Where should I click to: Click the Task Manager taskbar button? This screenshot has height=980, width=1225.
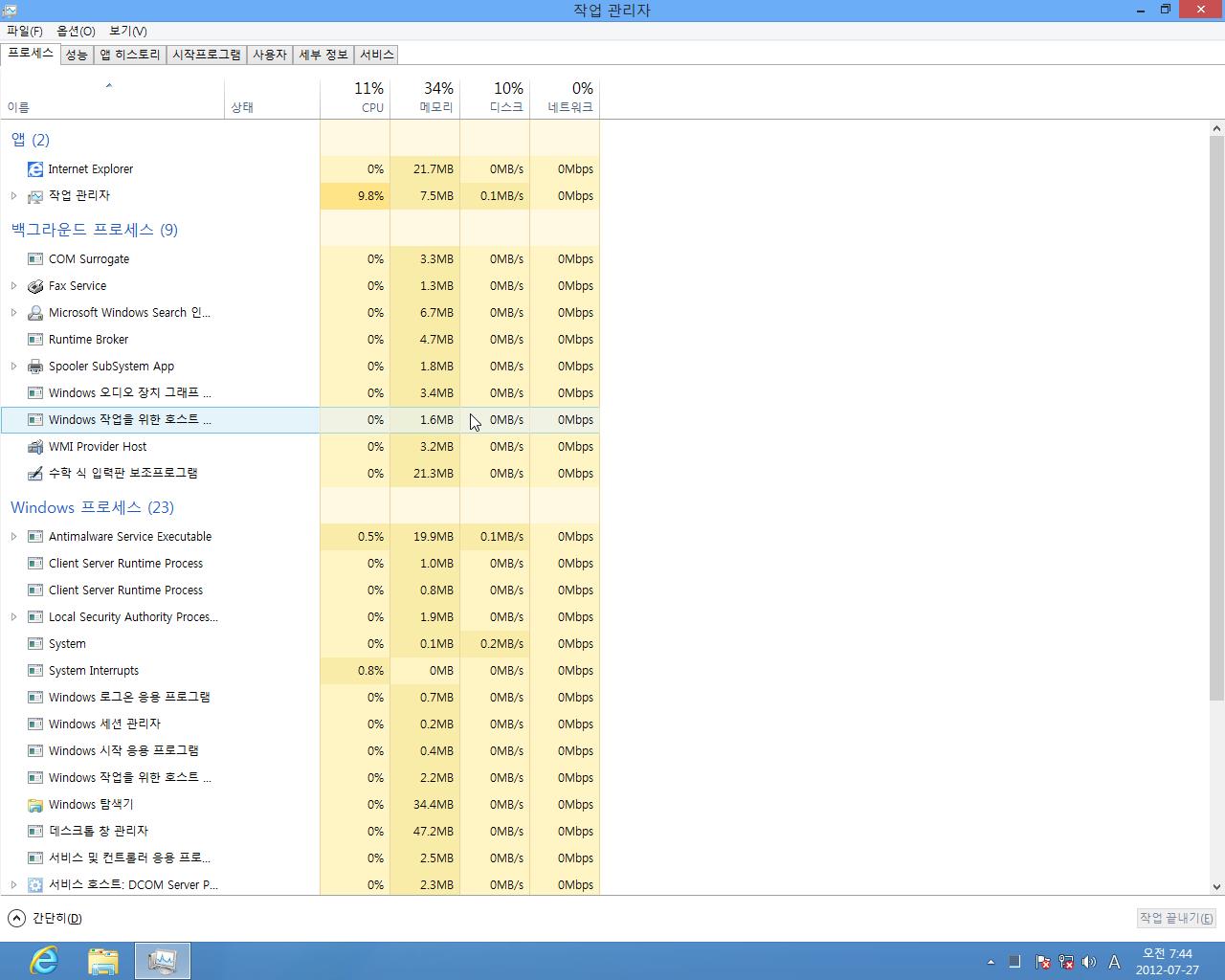click(163, 960)
